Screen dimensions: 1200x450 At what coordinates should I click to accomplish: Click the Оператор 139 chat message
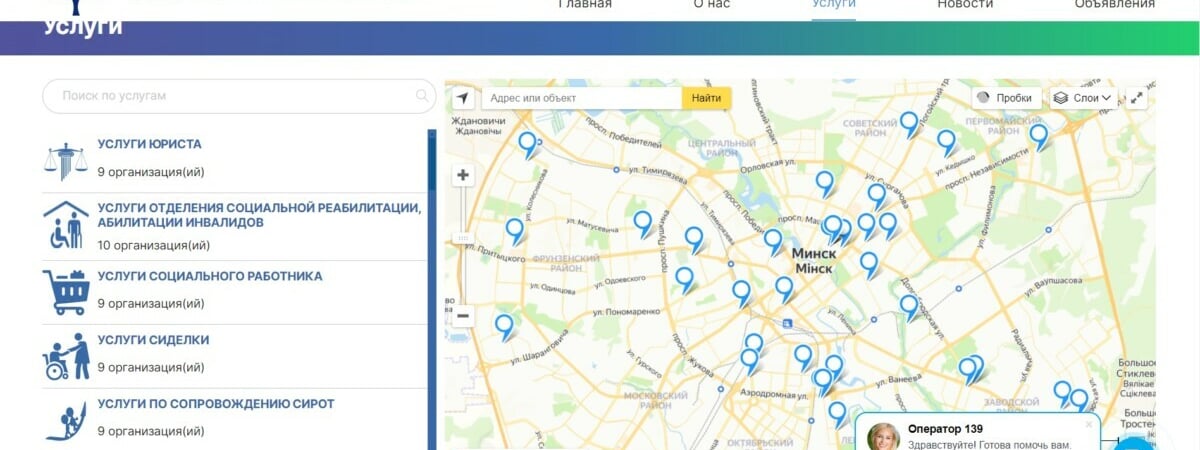click(x=988, y=444)
